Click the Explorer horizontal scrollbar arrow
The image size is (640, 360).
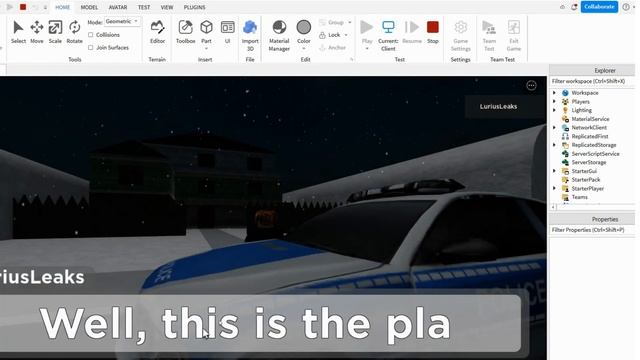[553, 207]
